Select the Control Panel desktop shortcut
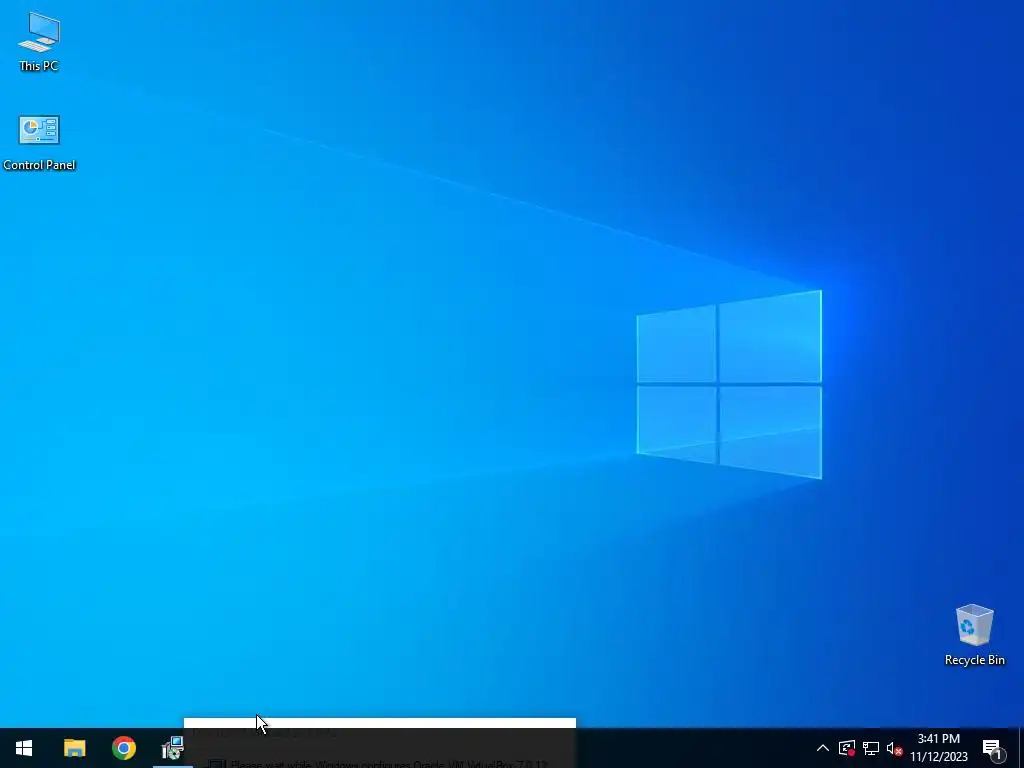The height and width of the screenshot is (768, 1024). pos(39,143)
